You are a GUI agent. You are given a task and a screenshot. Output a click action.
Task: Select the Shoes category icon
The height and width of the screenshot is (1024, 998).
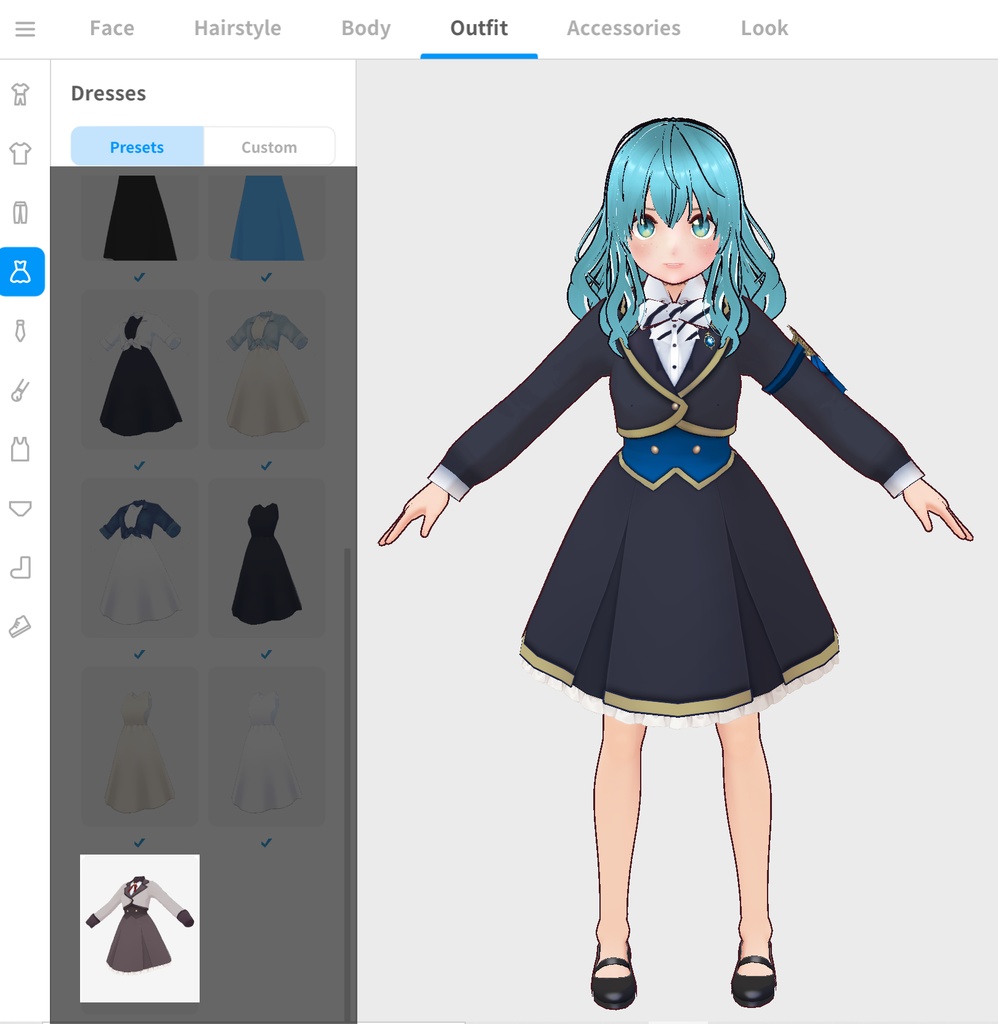(22, 626)
